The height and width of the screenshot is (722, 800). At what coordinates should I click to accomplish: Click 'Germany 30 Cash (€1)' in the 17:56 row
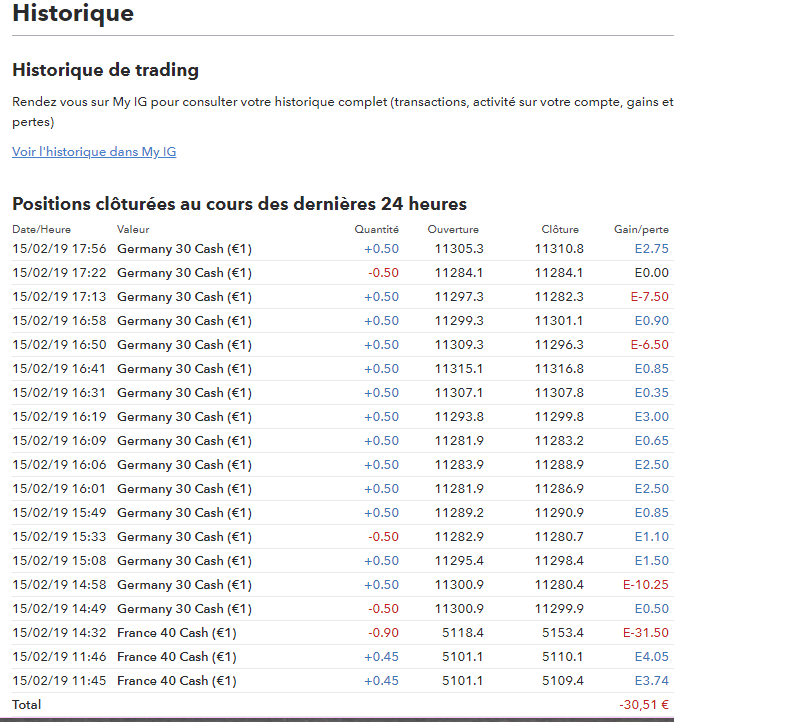click(x=184, y=248)
